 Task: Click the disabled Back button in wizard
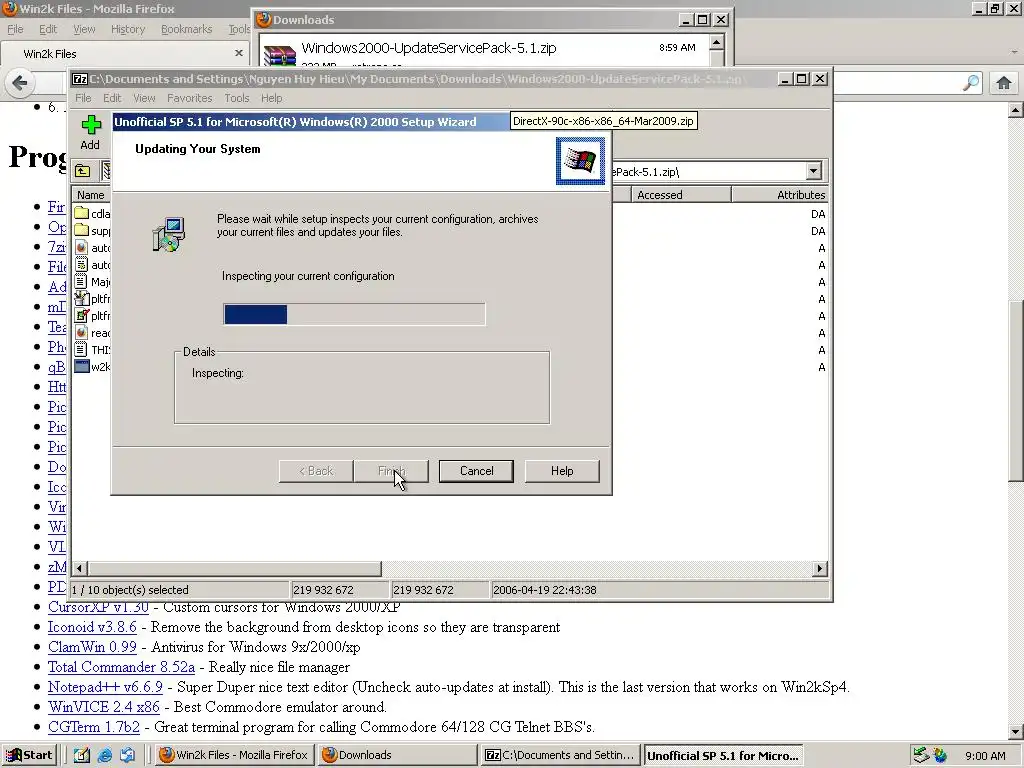[x=316, y=471]
